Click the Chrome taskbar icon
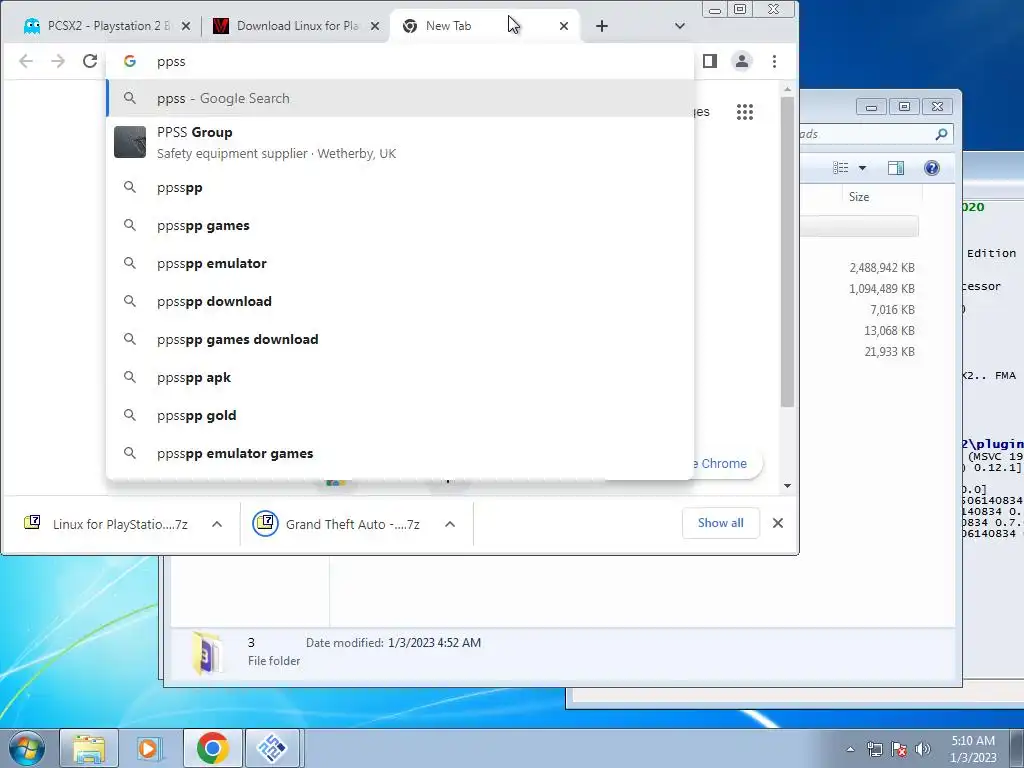Image resolution: width=1024 pixels, height=768 pixels. point(212,748)
